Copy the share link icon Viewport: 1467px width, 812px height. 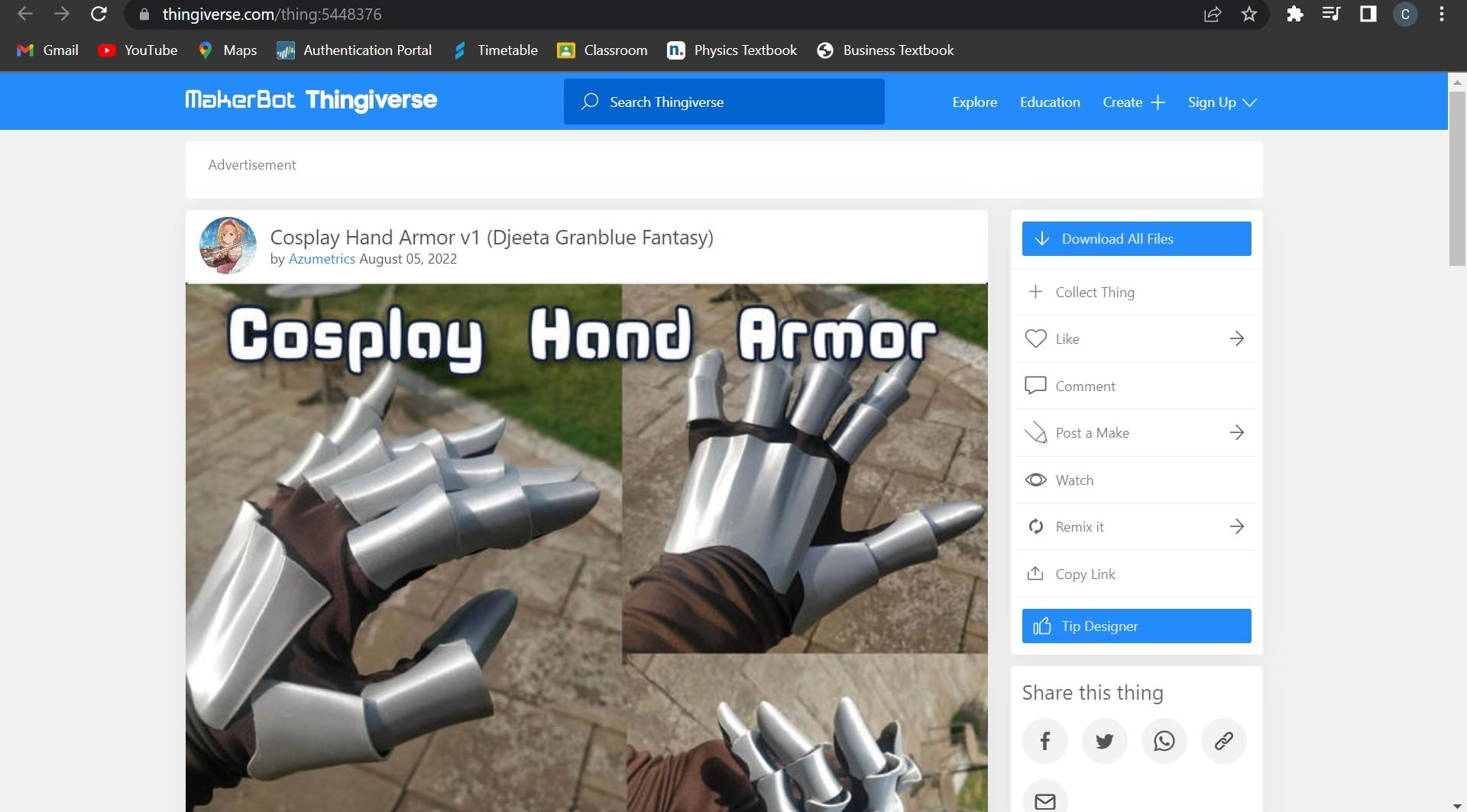point(1223,740)
